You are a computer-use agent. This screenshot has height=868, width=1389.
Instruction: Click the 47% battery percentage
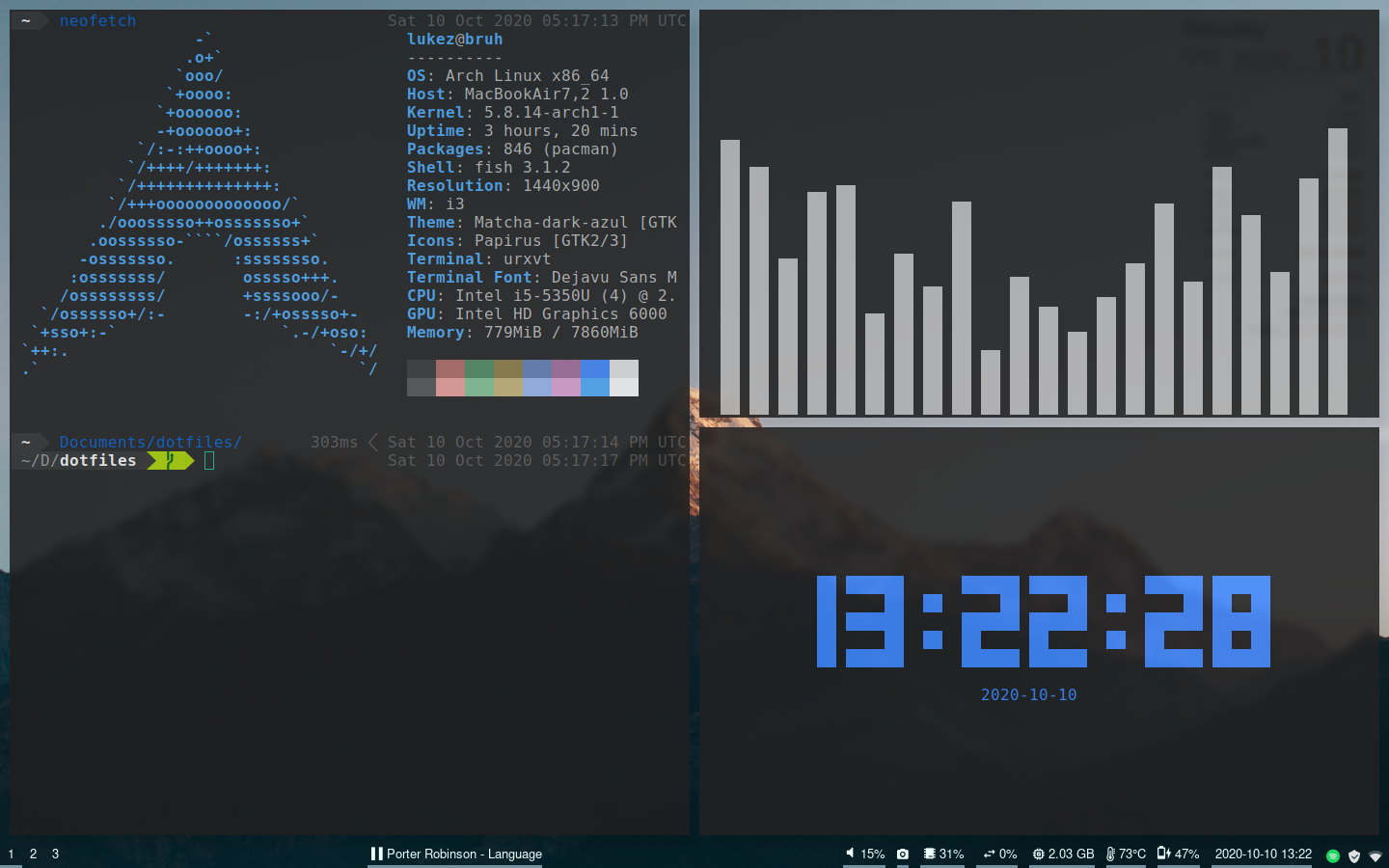[x=1186, y=854]
